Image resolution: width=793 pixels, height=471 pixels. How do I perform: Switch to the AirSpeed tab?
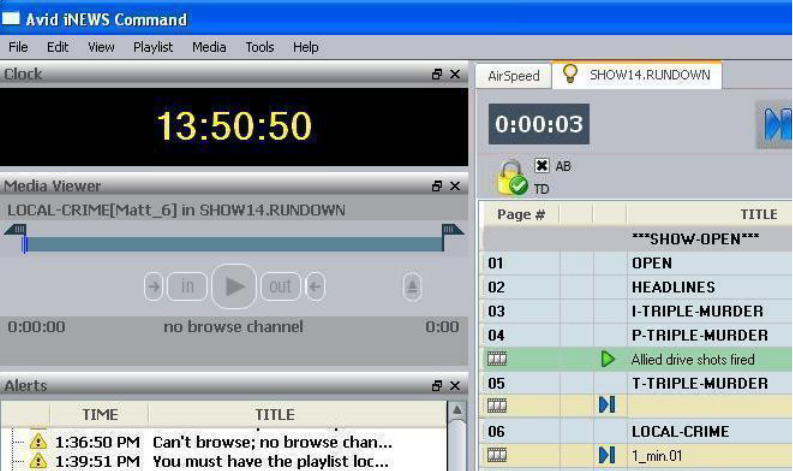(513, 76)
